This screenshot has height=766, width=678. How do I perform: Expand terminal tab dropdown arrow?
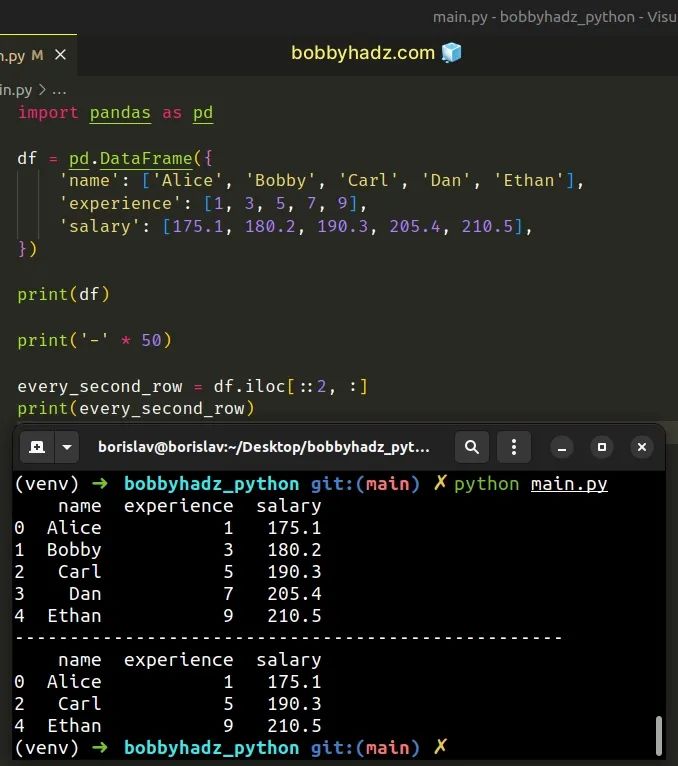[67, 447]
